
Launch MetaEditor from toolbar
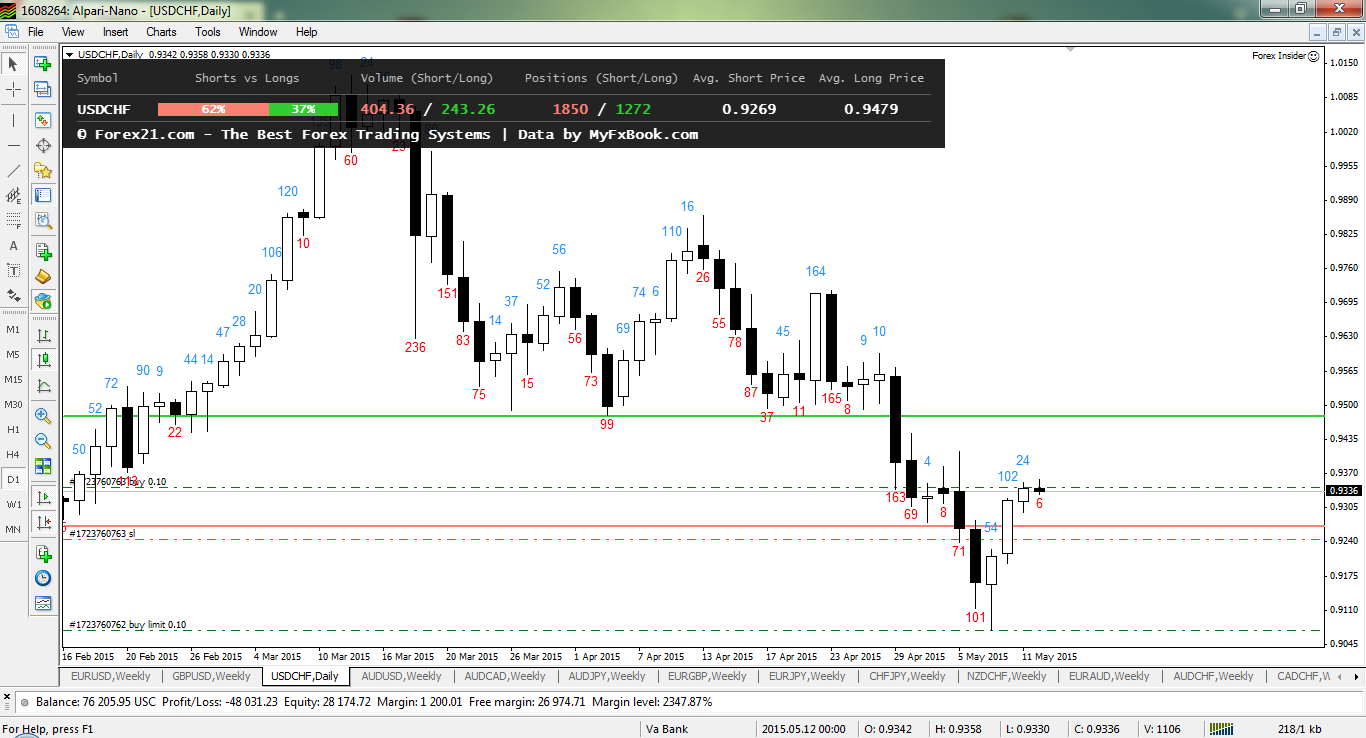point(43,276)
